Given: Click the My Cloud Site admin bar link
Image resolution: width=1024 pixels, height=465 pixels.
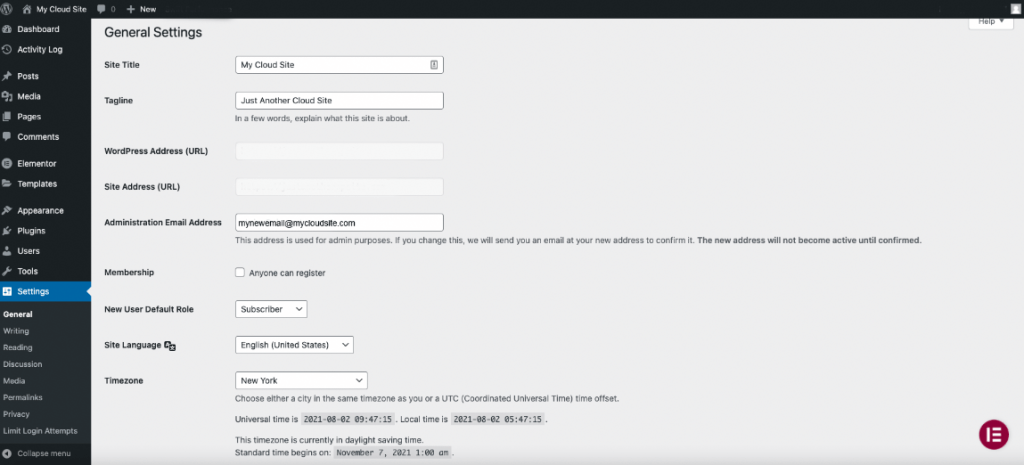Looking at the screenshot, I should (61, 9).
